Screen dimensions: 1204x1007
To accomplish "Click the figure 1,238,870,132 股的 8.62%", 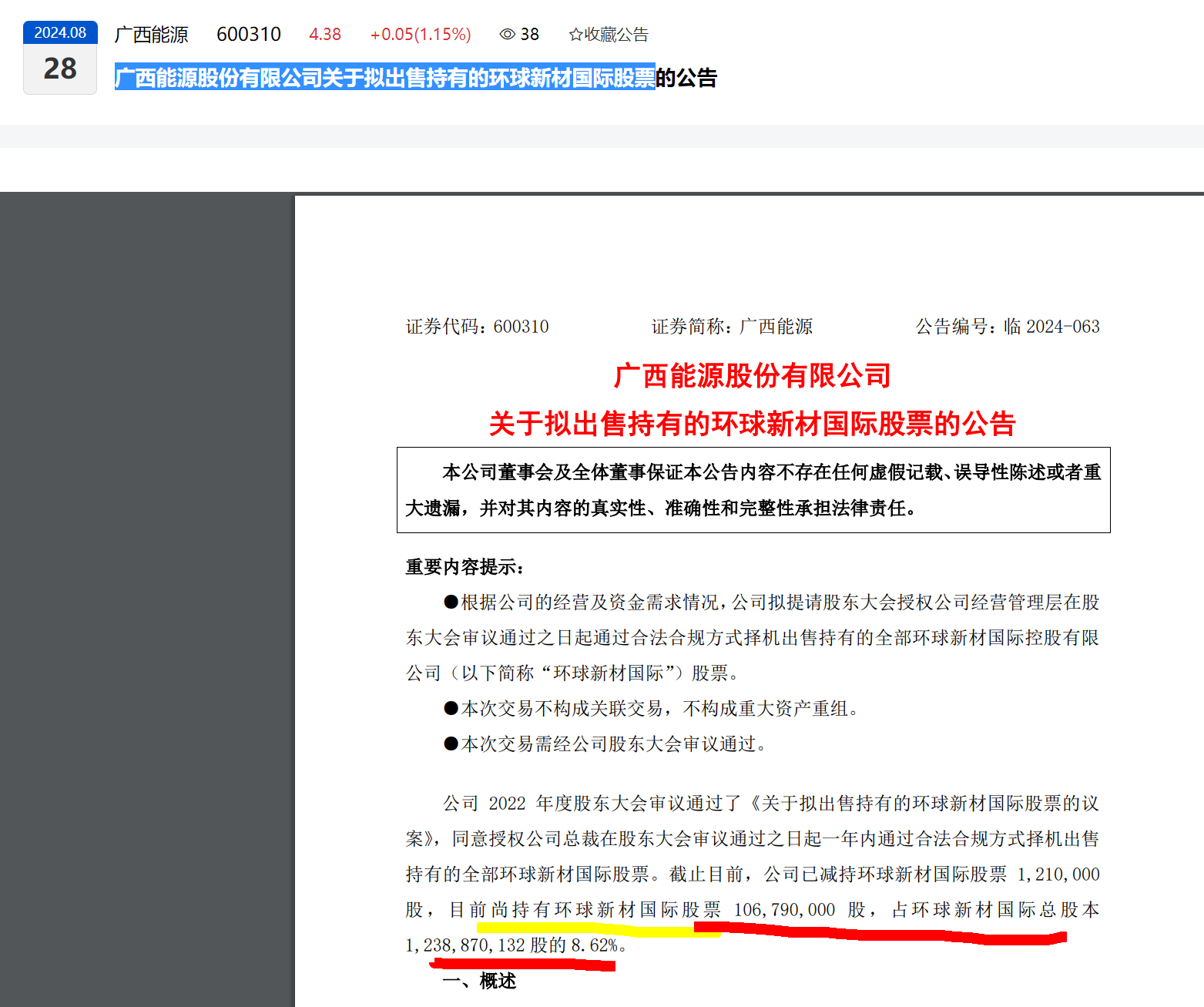I will (513, 945).
